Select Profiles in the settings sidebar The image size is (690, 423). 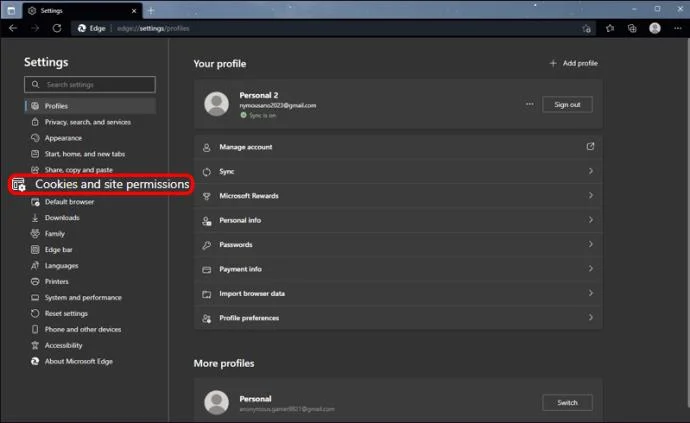[90, 106]
